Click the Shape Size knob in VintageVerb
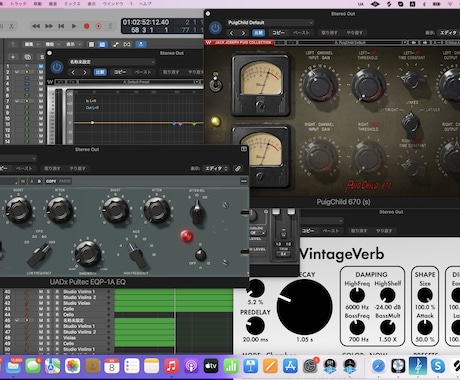The width and height of the screenshot is (460, 380). click(x=425, y=295)
